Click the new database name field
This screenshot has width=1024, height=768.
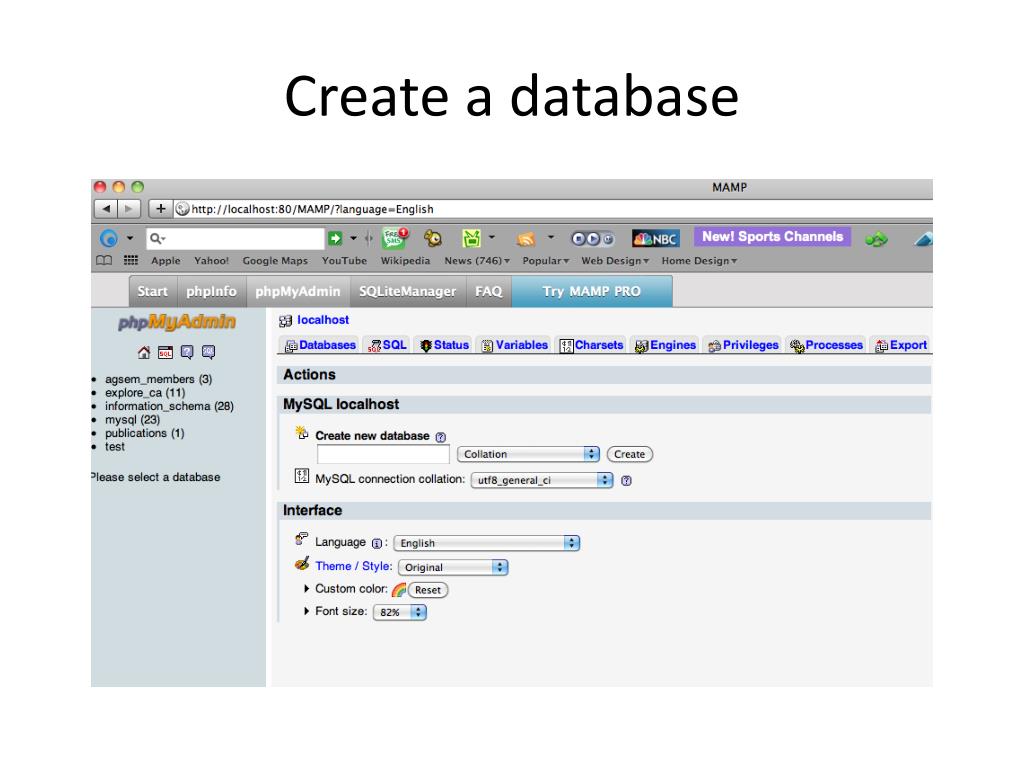click(383, 454)
